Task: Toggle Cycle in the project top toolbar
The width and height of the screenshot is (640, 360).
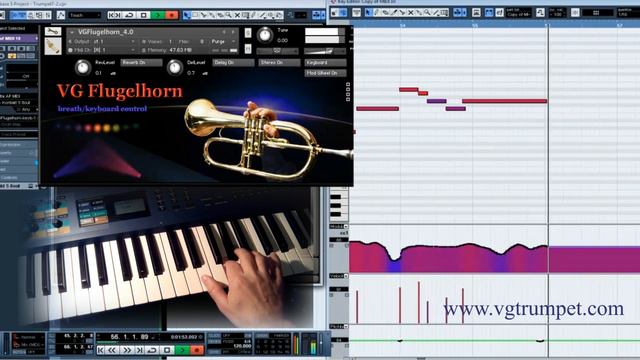Action: point(129,15)
